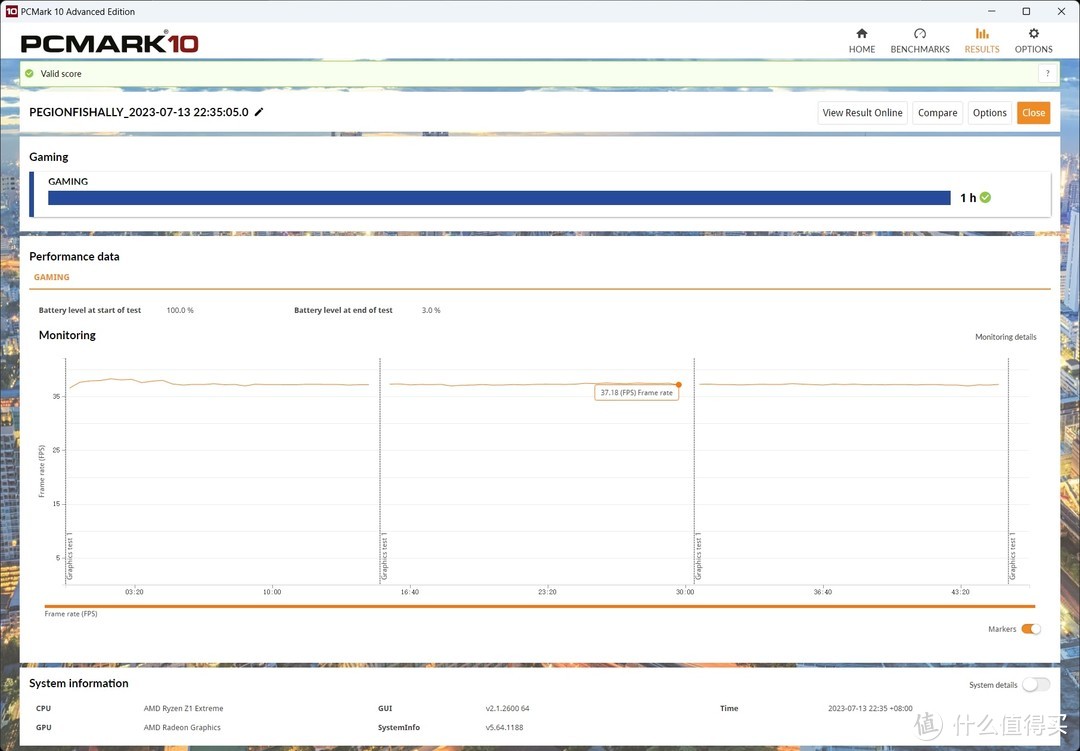Click the orange Frame rate range bar
Image resolution: width=1080 pixels, height=751 pixels.
pyautogui.click(x=539, y=606)
